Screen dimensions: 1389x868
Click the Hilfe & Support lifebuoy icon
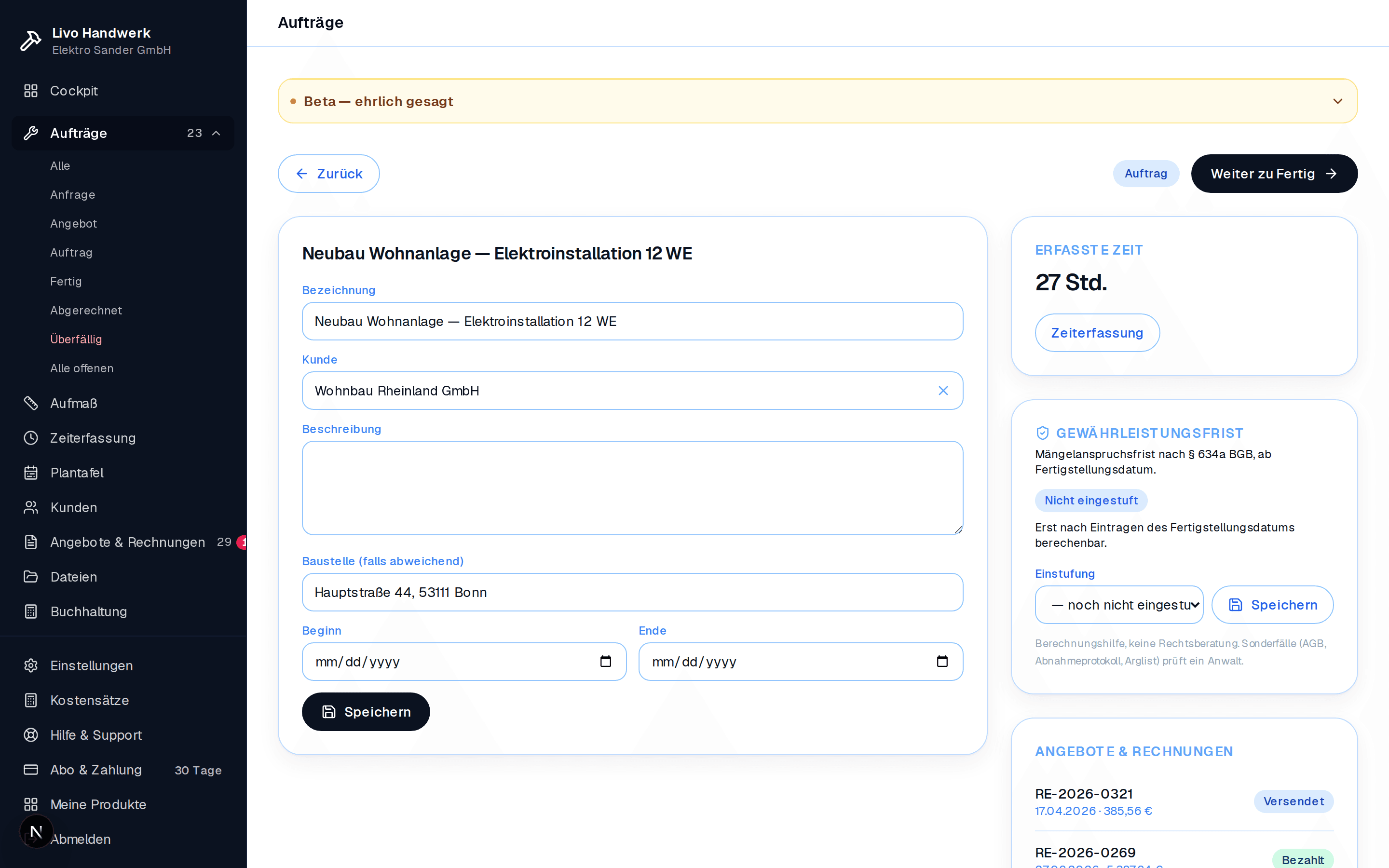coord(31,735)
